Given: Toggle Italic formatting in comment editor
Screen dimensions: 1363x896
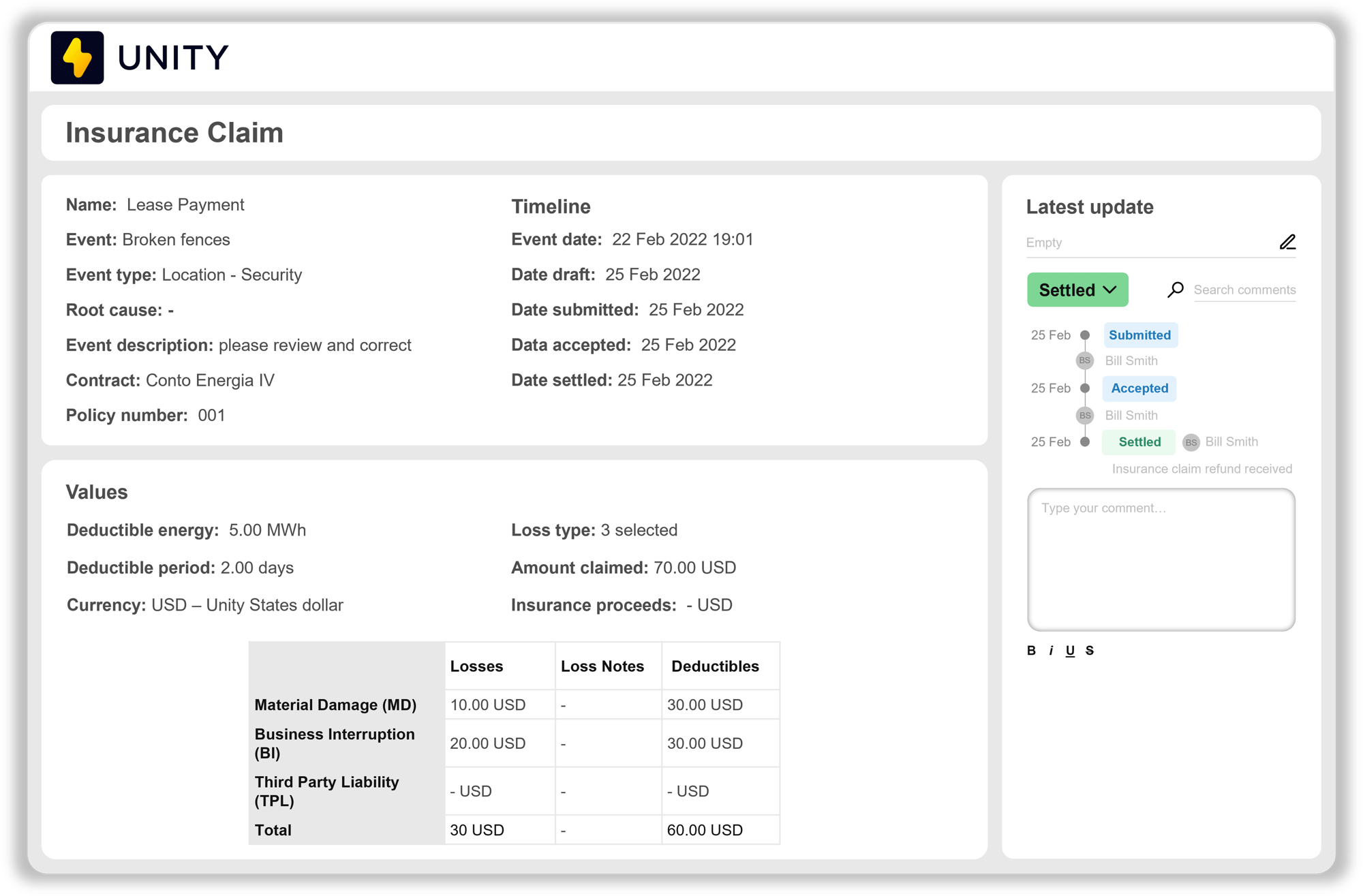Looking at the screenshot, I should pos(1051,651).
